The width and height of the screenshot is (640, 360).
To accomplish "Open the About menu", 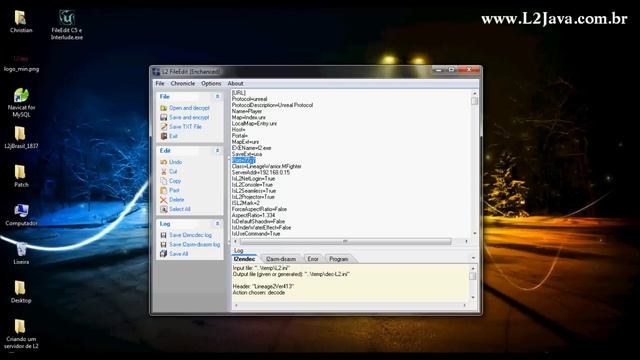I will [x=236, y=83].
